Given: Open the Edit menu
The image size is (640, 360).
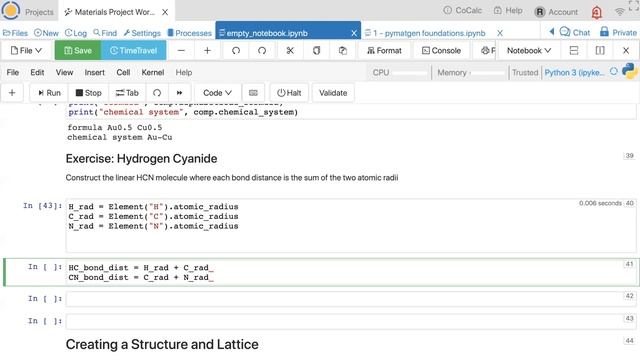Looking at the screenshot, I should point(37,72).
